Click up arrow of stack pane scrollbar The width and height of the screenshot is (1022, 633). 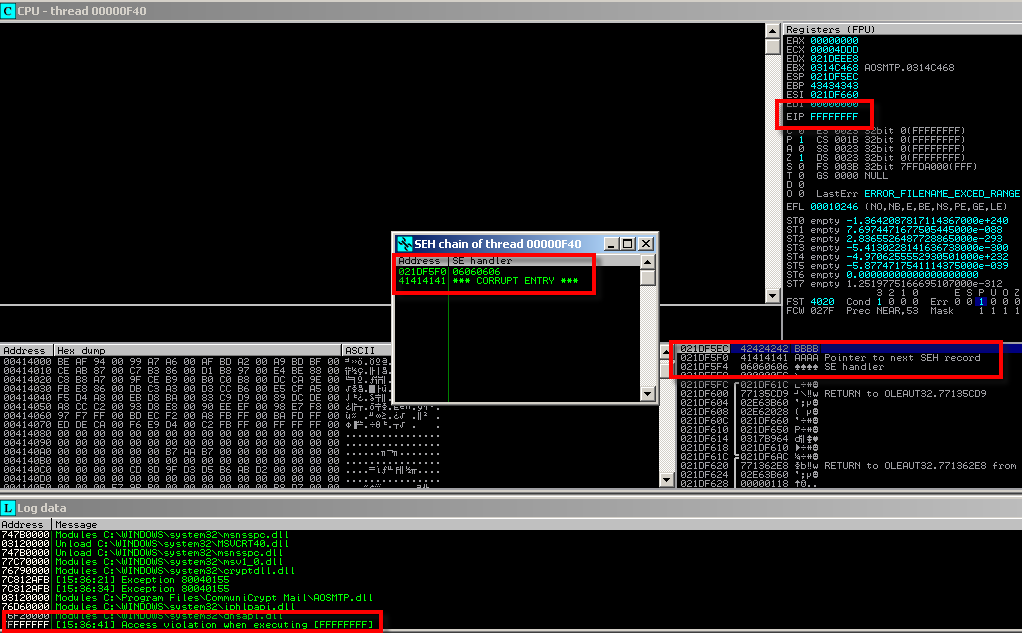tap(668, 349)
